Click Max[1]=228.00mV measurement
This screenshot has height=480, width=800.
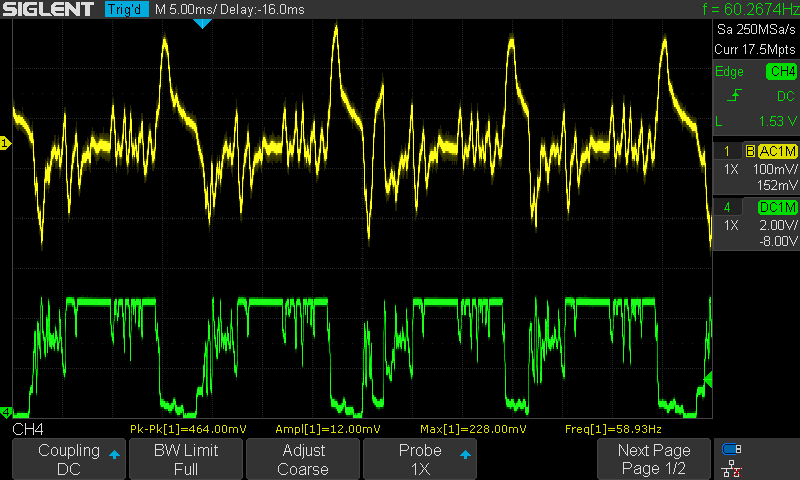pos(473,429)
